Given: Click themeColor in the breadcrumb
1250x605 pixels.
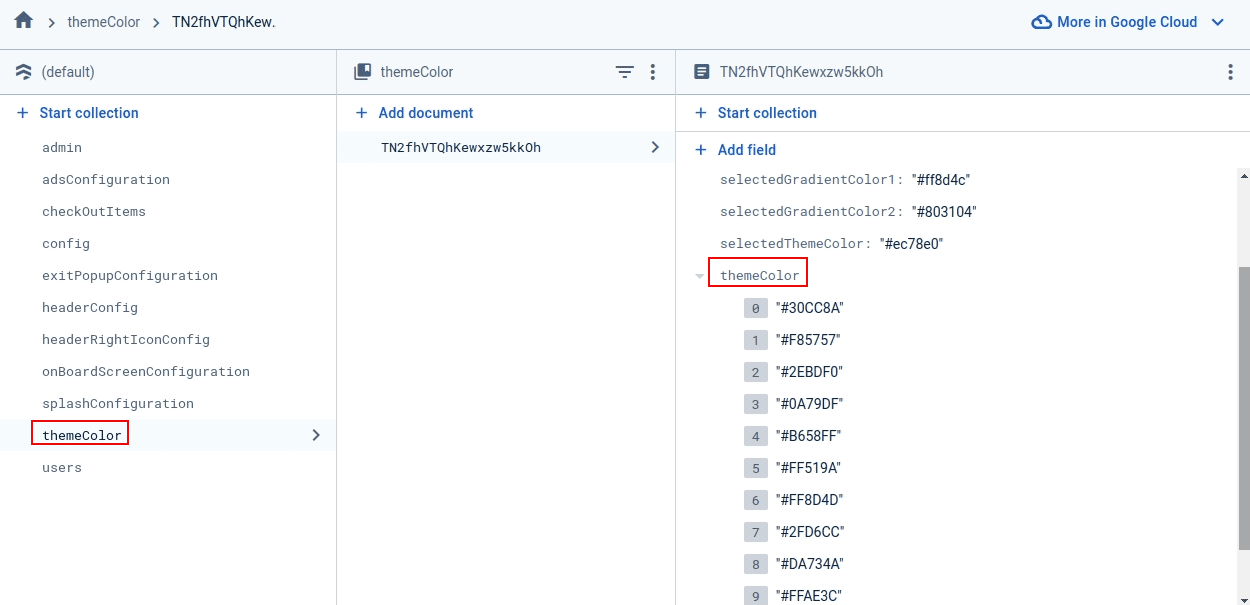Looking at the screenshot, I should pyautogui.click(x=104, y=22).
